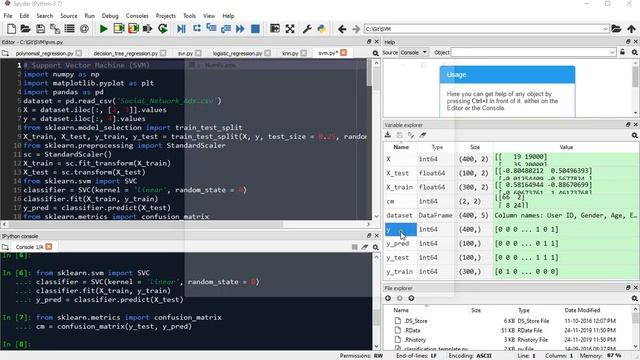Switch to the decision_tree_regression.py tab
The image size is (640, 360).
(125, 53)
